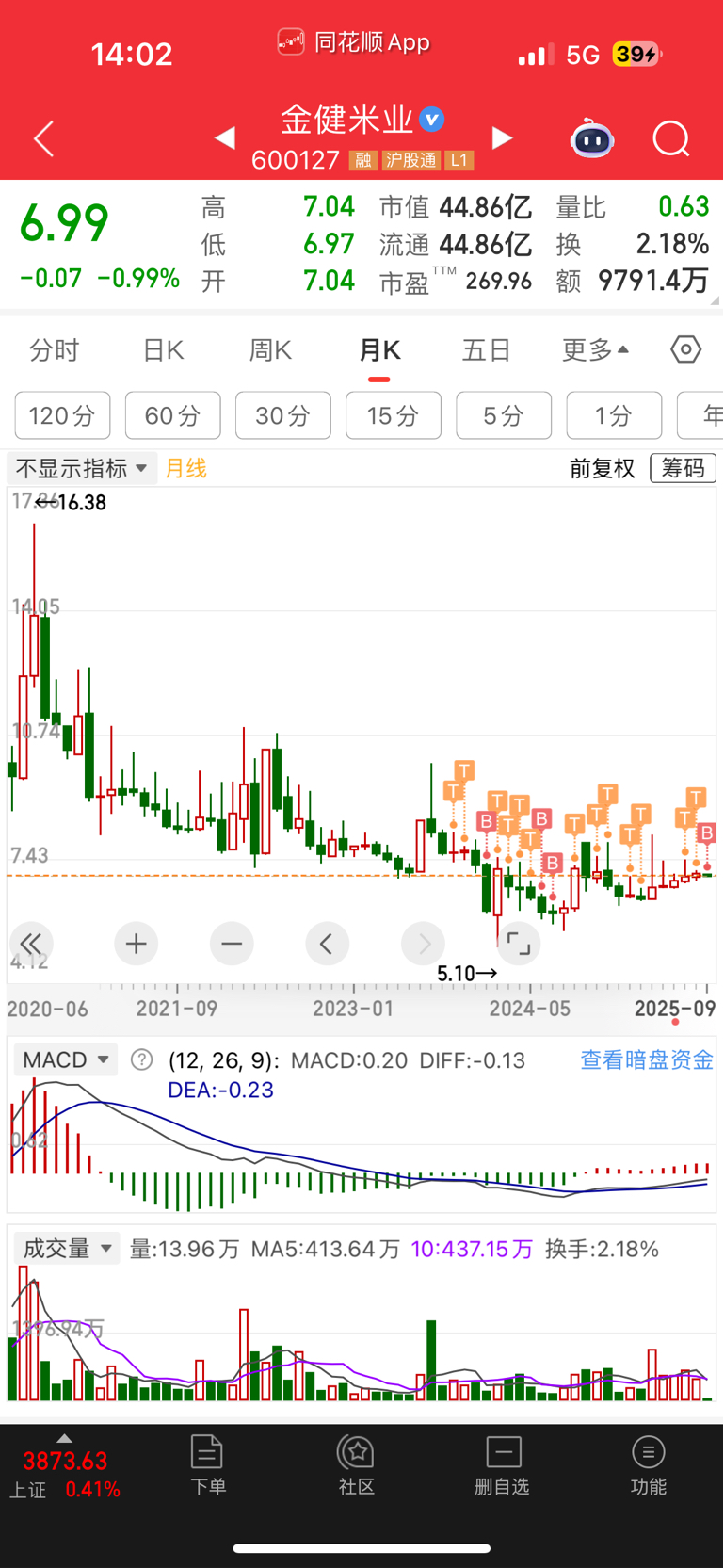The width and height of the screenshot is (724, 1568).
Task: Tap the 同花顺 App return banner
Action: click(x=354, y=42)
